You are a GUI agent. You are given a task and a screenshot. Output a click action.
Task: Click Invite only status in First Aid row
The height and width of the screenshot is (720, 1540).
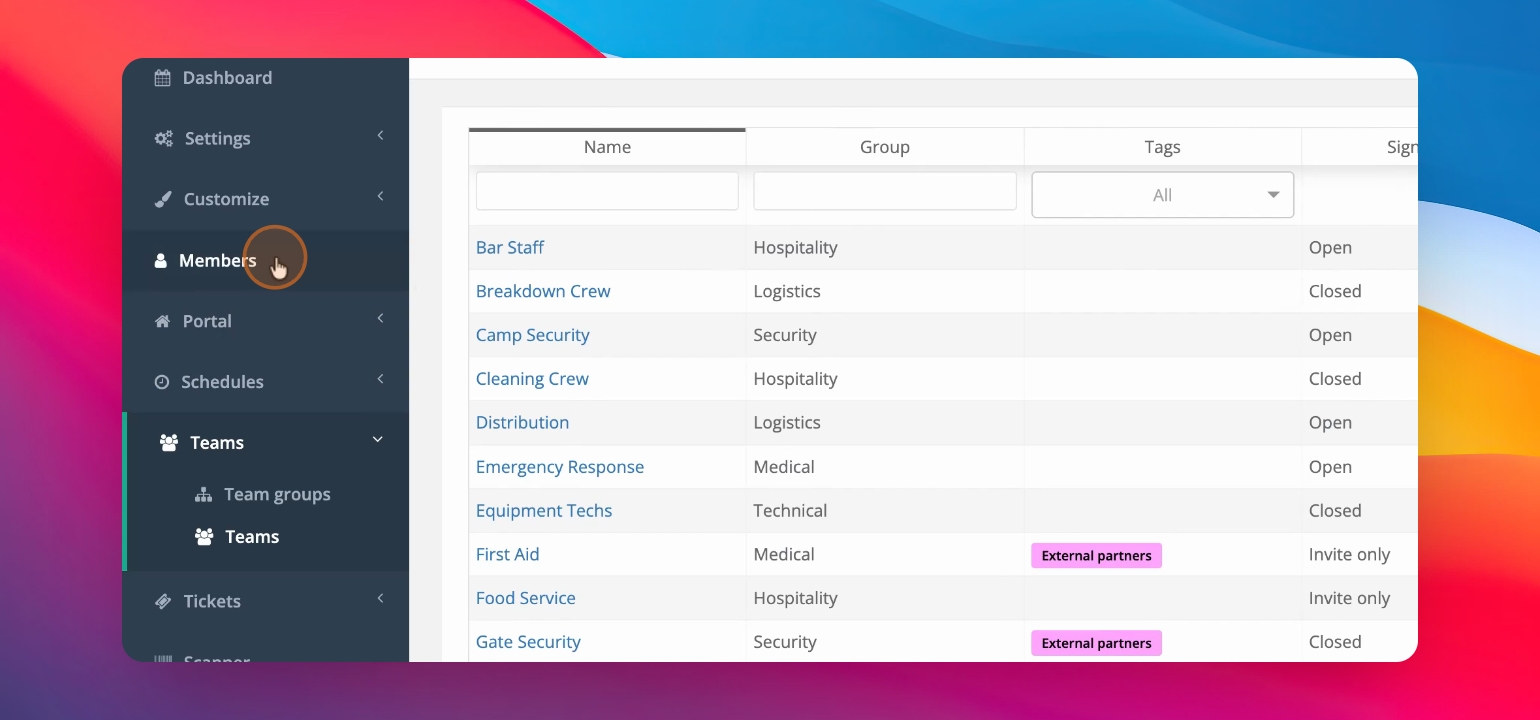point(1350,554)
